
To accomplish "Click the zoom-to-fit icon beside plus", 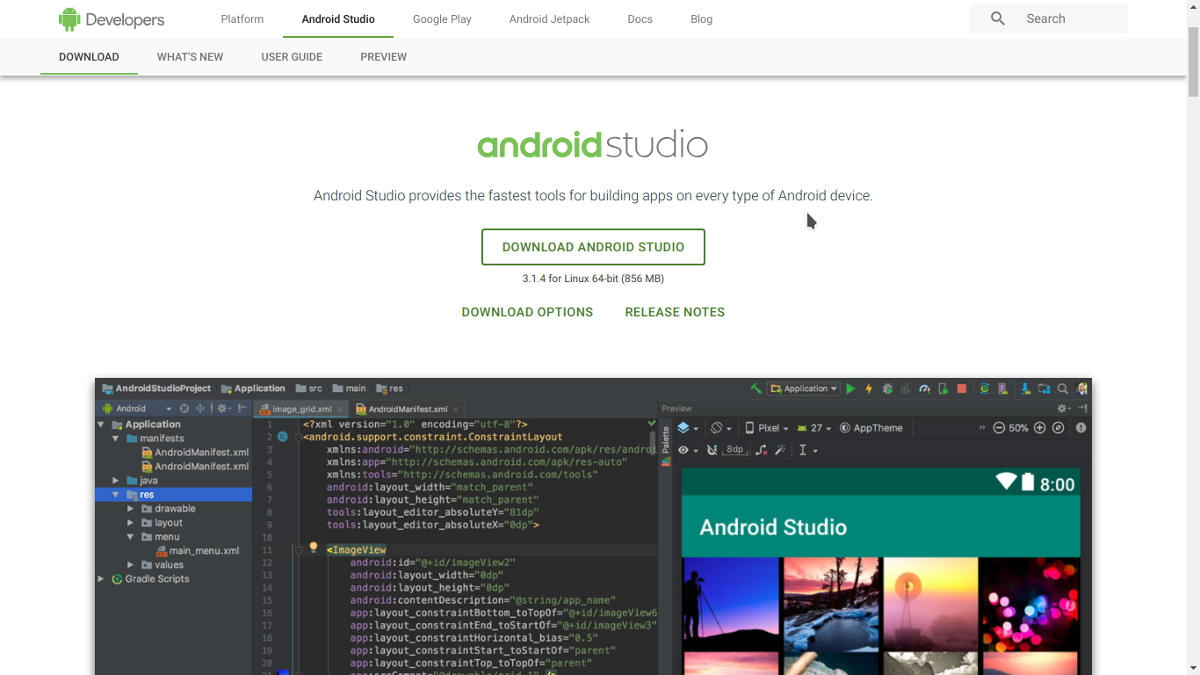I will pyautogui.click(x=1058, y=428).
